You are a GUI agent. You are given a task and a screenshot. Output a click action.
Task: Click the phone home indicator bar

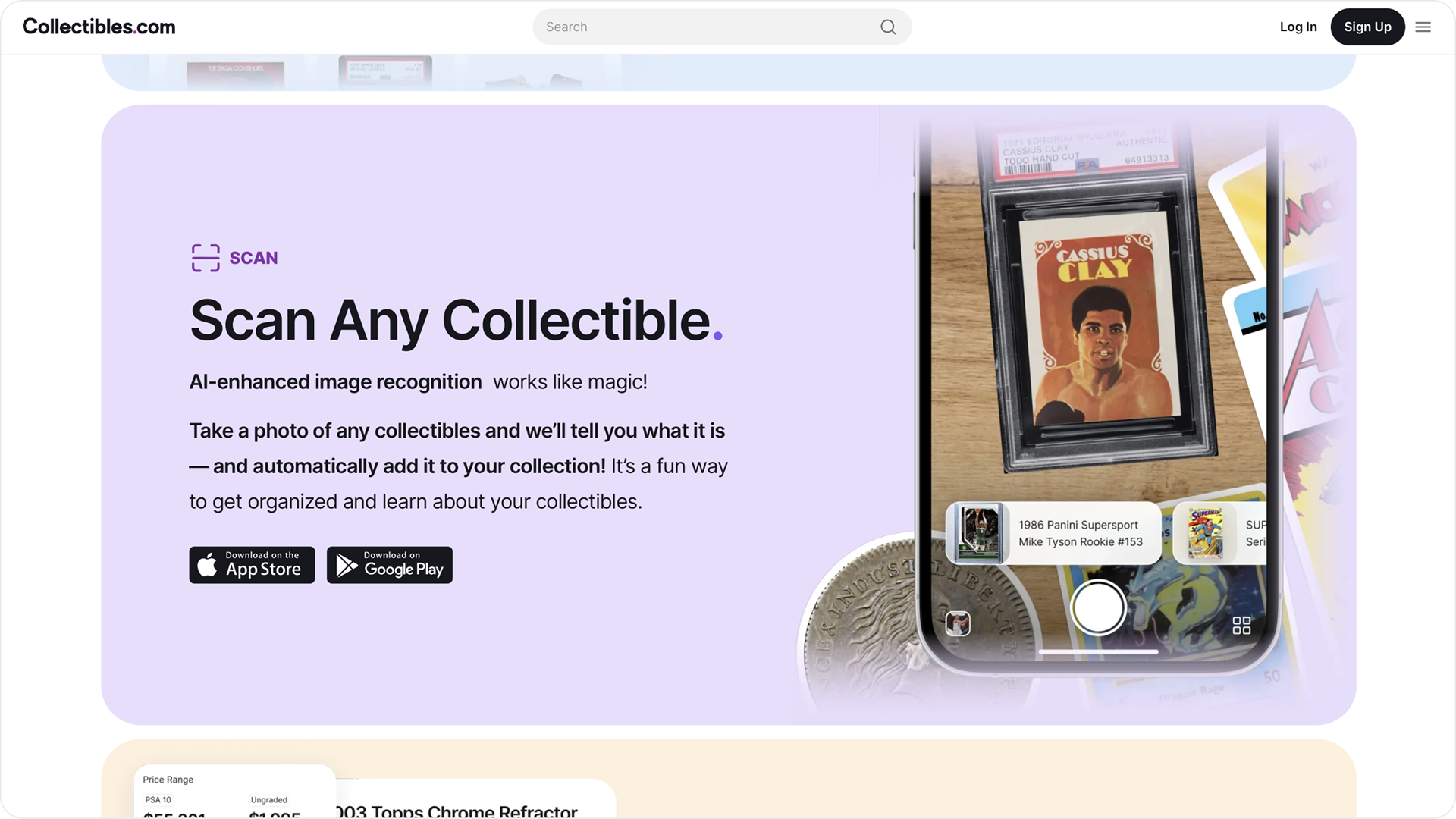point(1098,651)
